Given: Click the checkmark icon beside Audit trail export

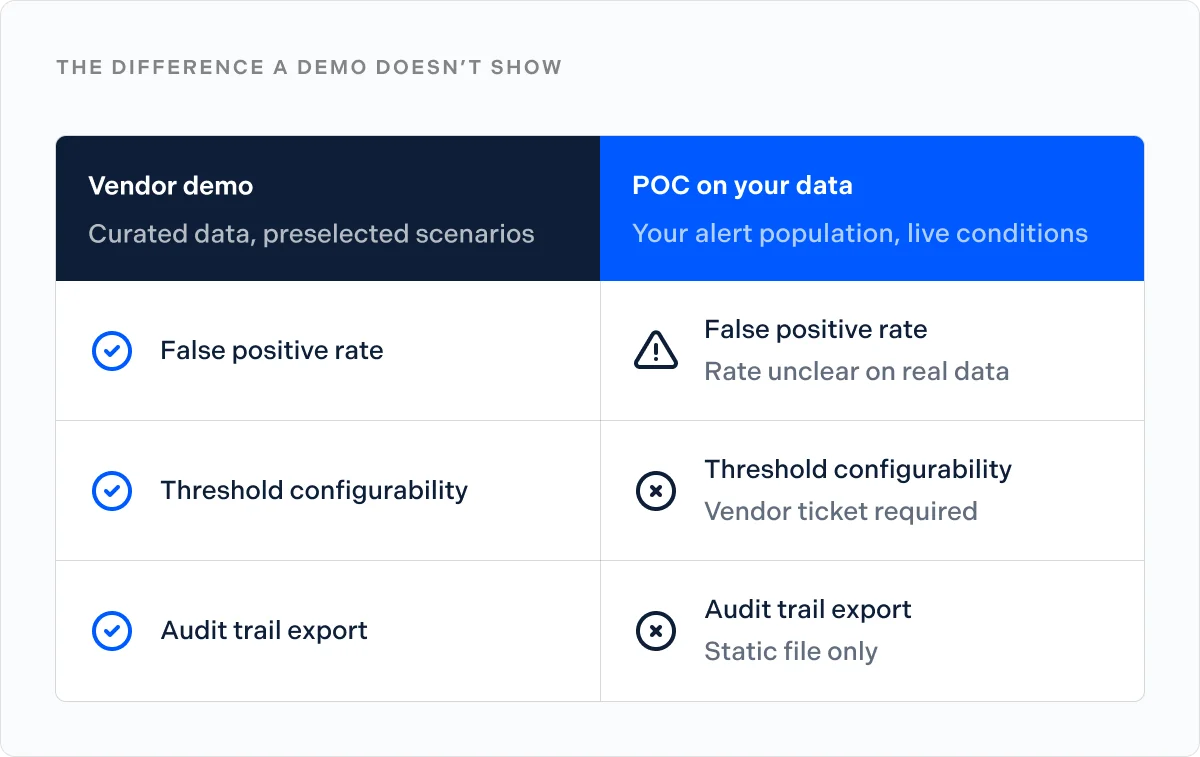Looking at the screenshot, I should click(112, 631).
